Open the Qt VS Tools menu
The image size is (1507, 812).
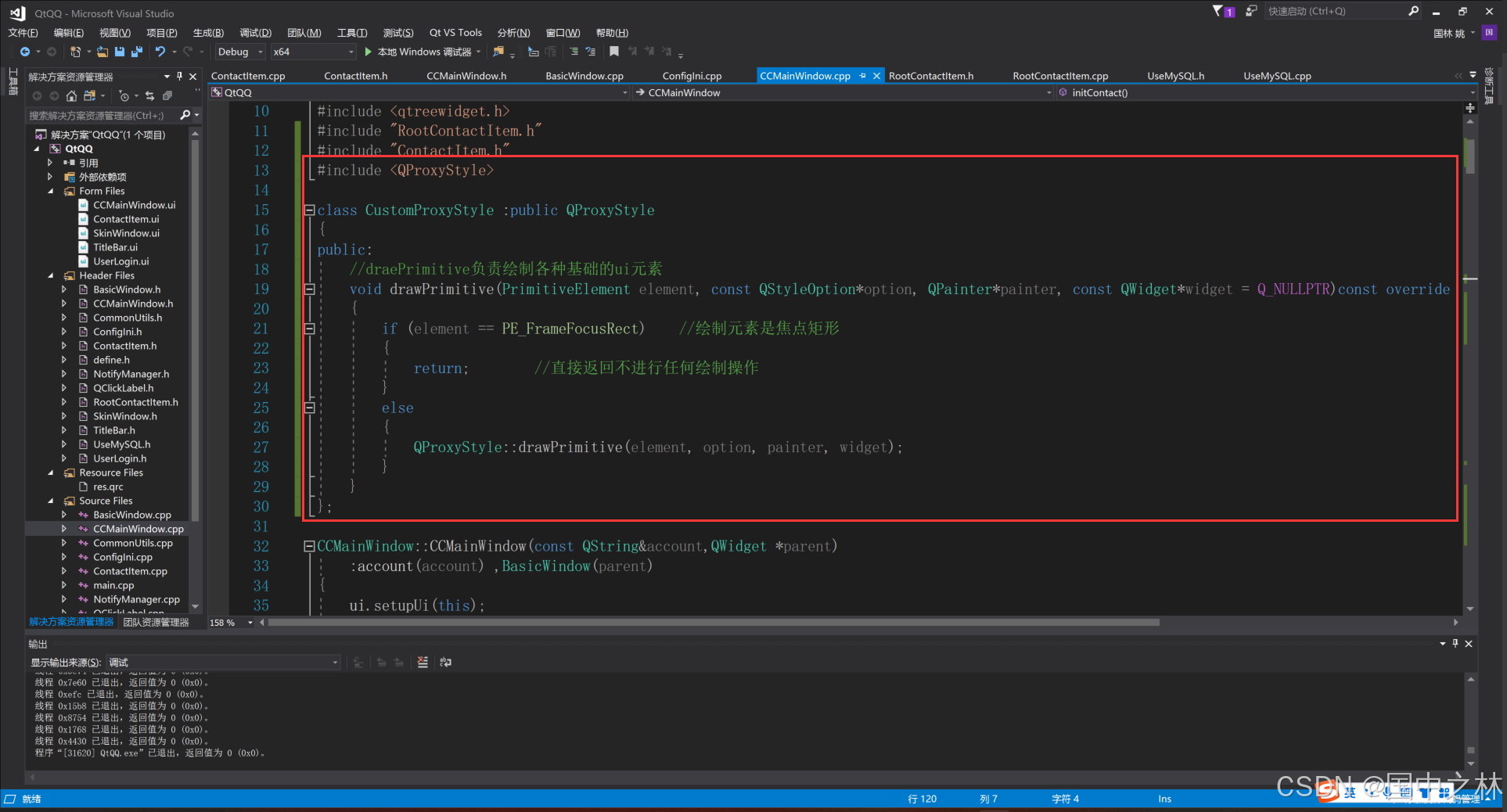pyautogui.click(x=455, y=33)
